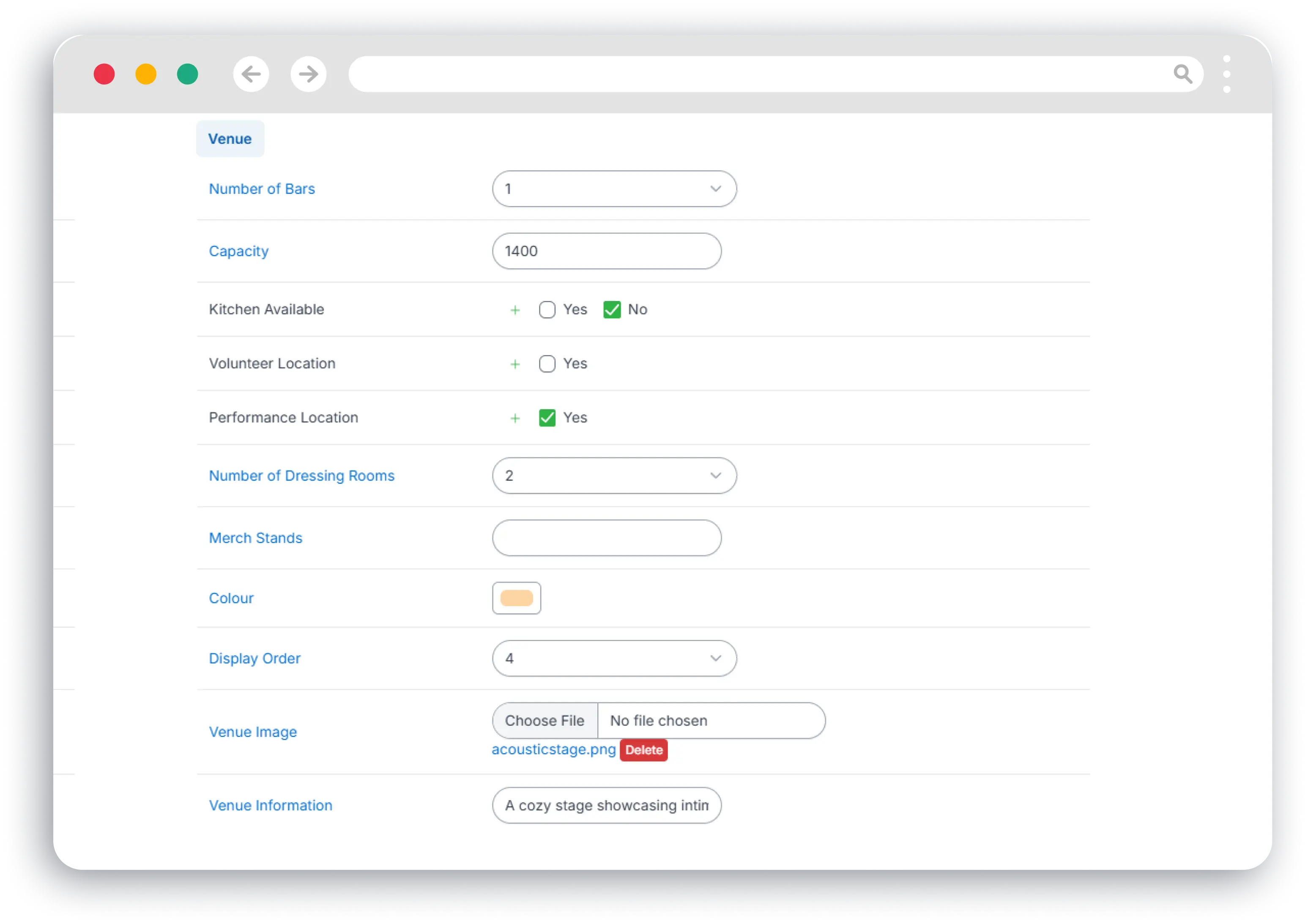Image resolution: width=1308 pixels, height=924 pixels.
Task: Click the browser forward arrow button
Action: [x=308, y=74]
